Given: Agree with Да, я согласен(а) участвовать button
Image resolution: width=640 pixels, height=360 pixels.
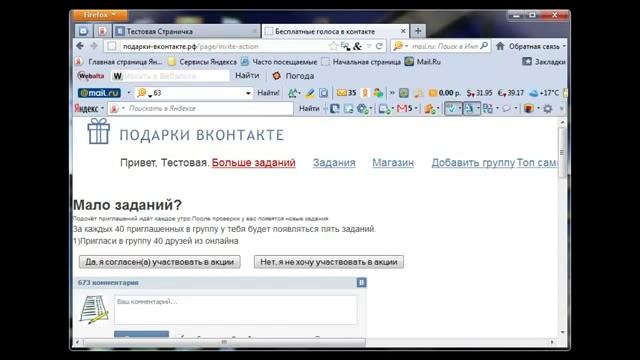Looking at the screenshot, I should tap(160, 262).
